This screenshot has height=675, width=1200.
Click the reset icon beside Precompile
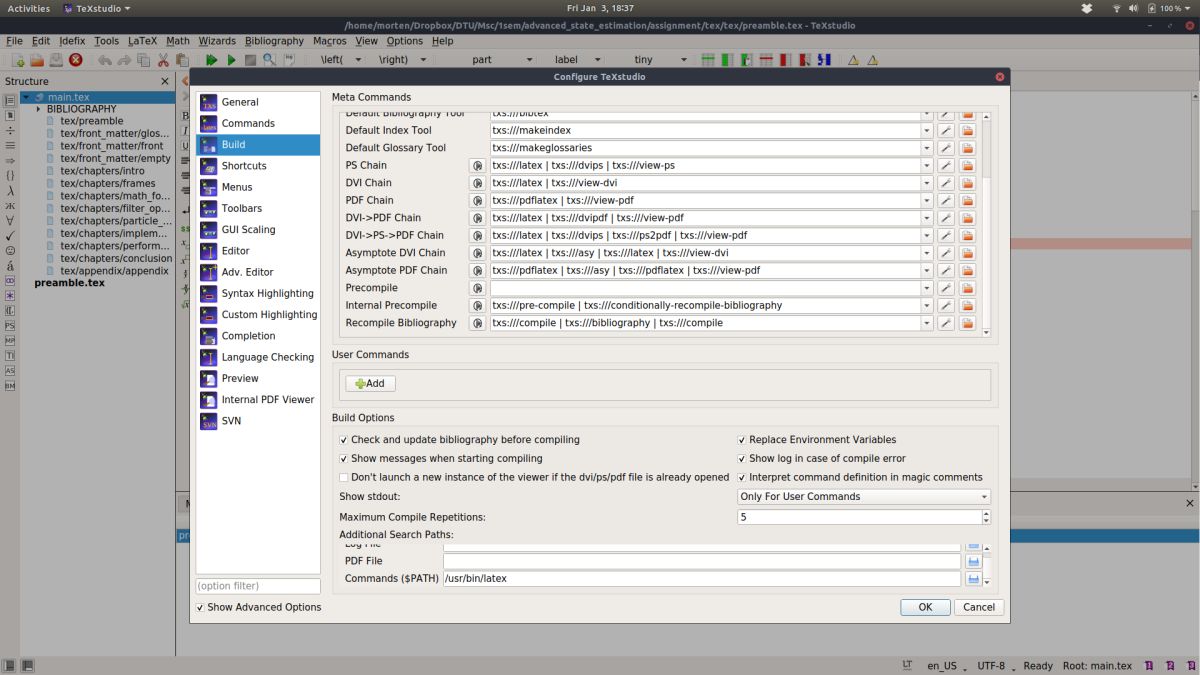pos(478,288)
